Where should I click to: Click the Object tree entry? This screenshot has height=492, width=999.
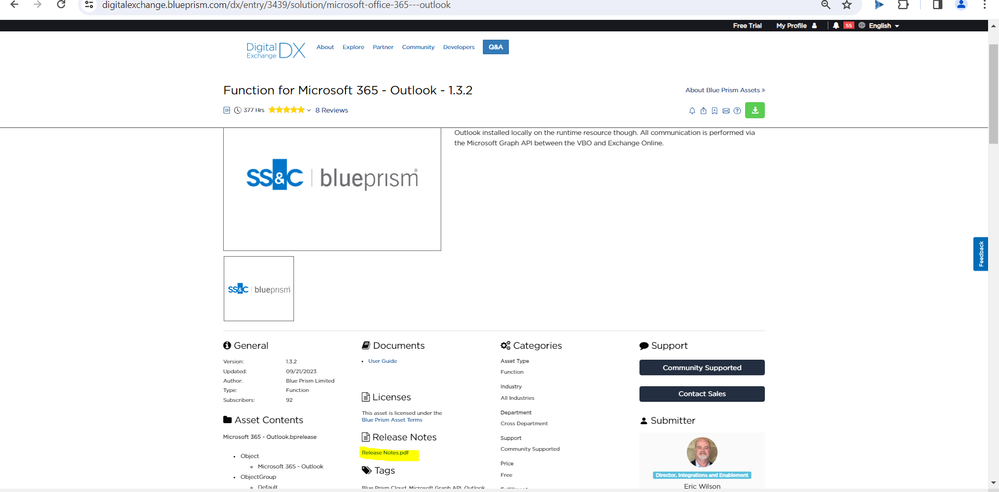pos(250,456)
